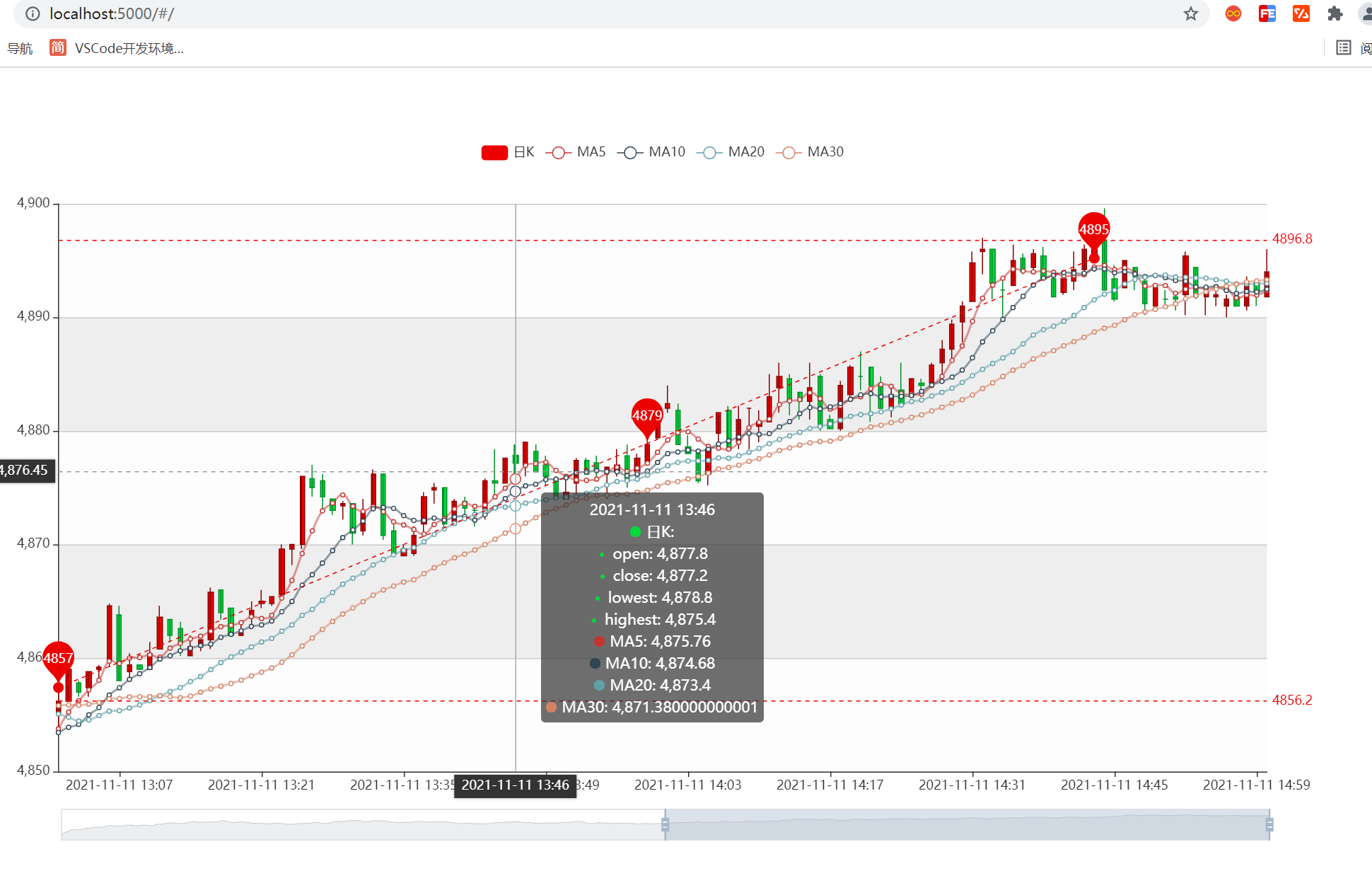Hide the MA5 series via legend
Image resolution: width=1372 pixels, height=871 pixels.
(576, 152)
